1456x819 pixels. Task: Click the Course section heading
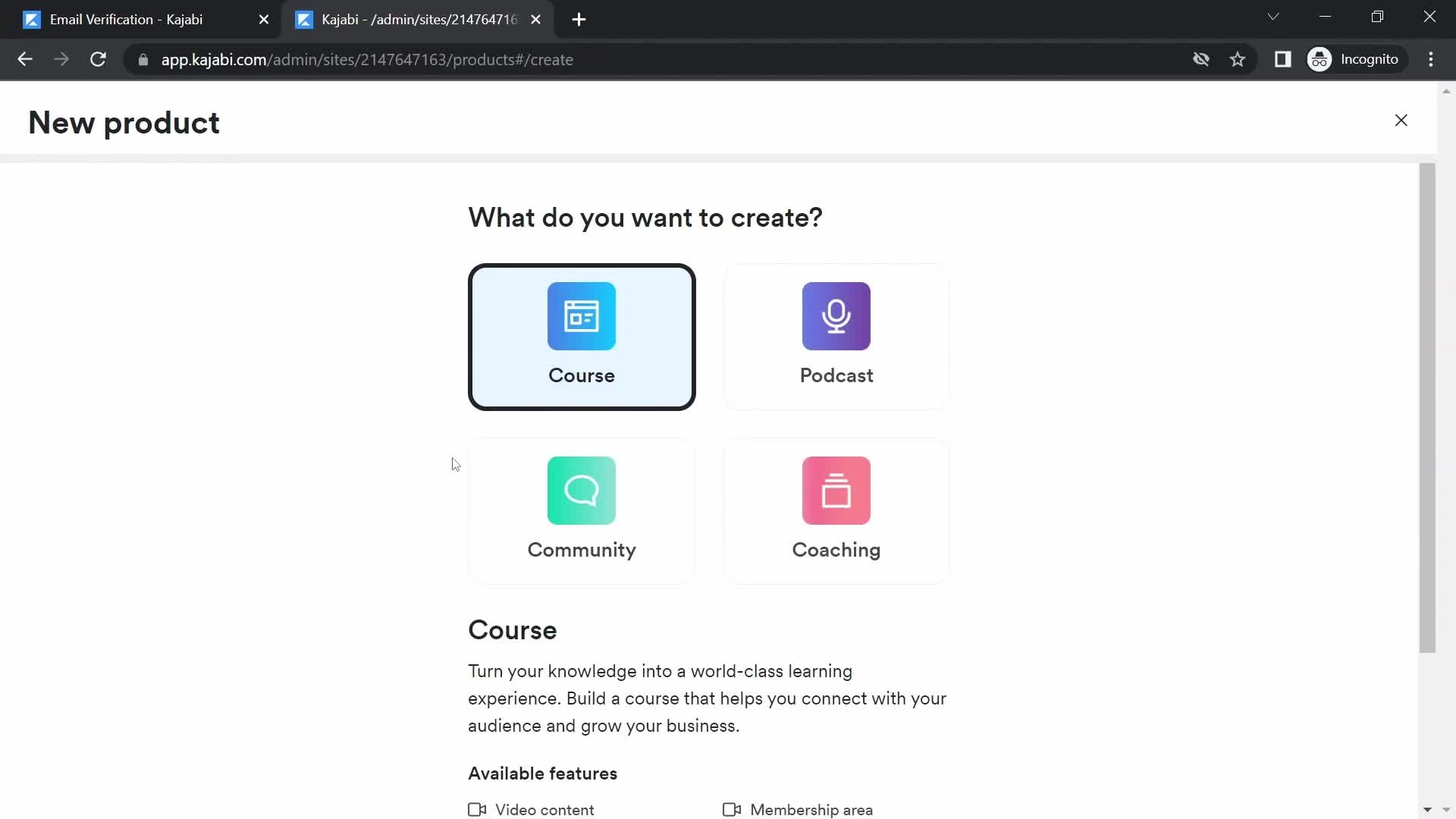point(513,630)
